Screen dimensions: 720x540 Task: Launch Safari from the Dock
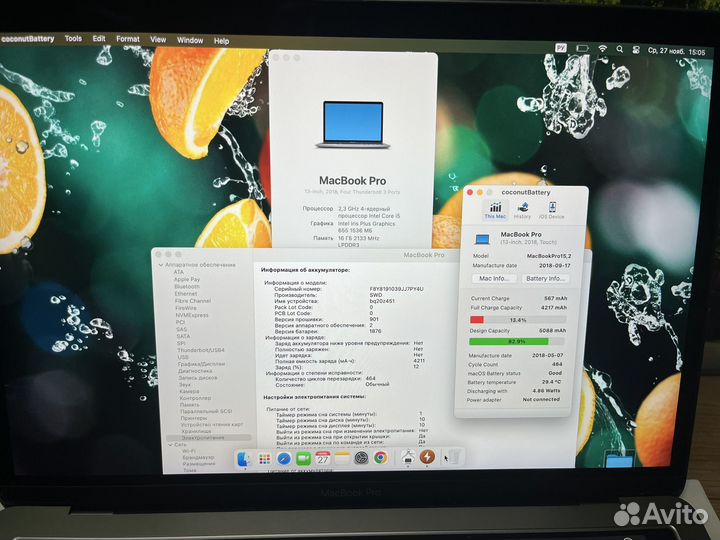click(x=283, y=458)
